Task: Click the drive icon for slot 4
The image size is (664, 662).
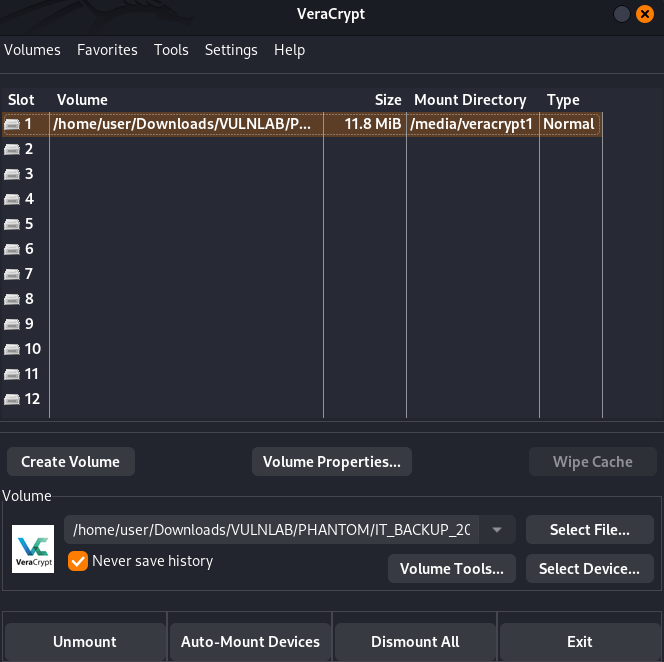Action: pos(12,199)
